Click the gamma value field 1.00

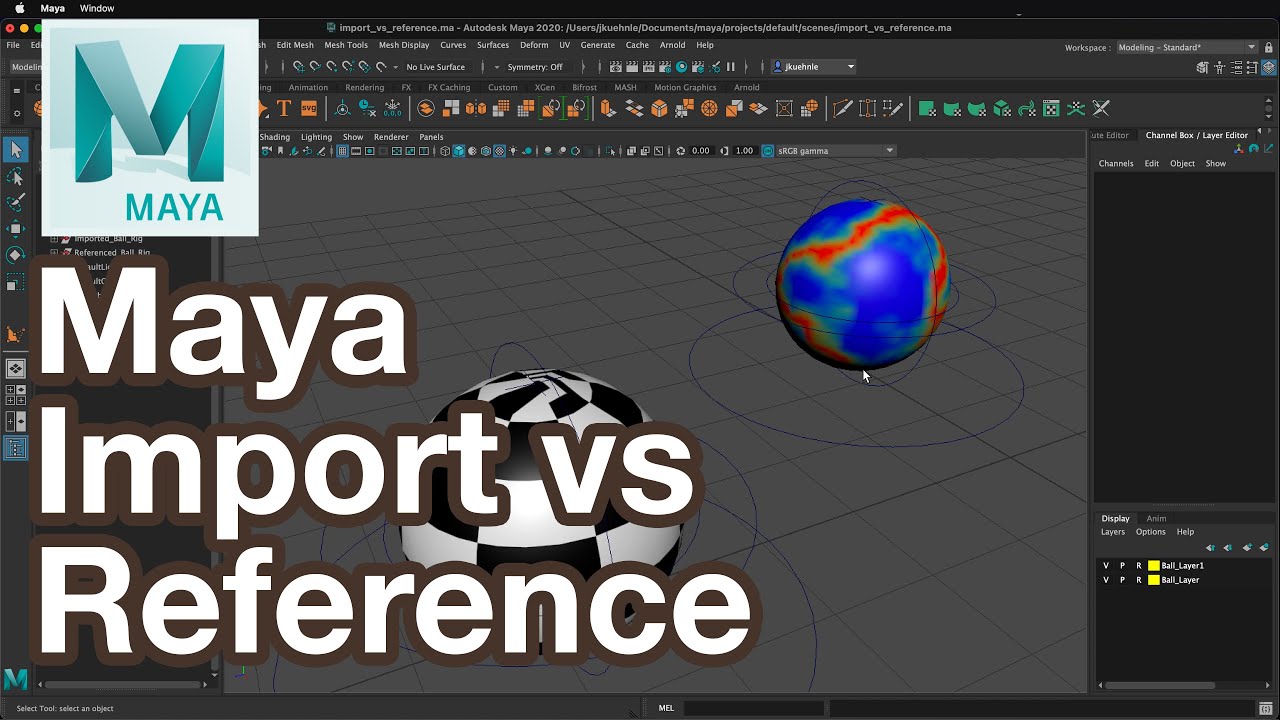coord(743,151)
